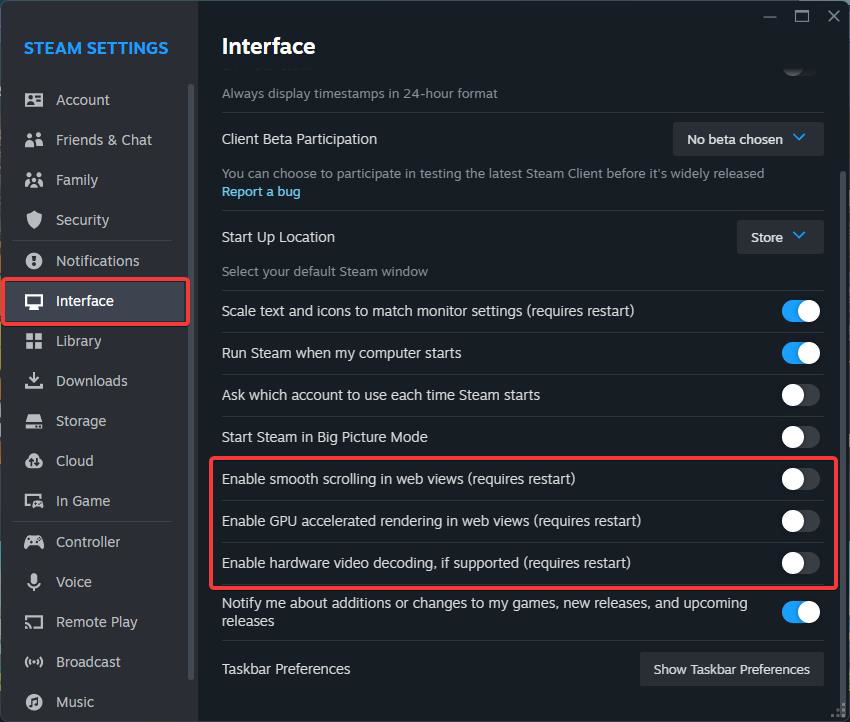Click the Broadcast signal icon

(x=34, y=662)
